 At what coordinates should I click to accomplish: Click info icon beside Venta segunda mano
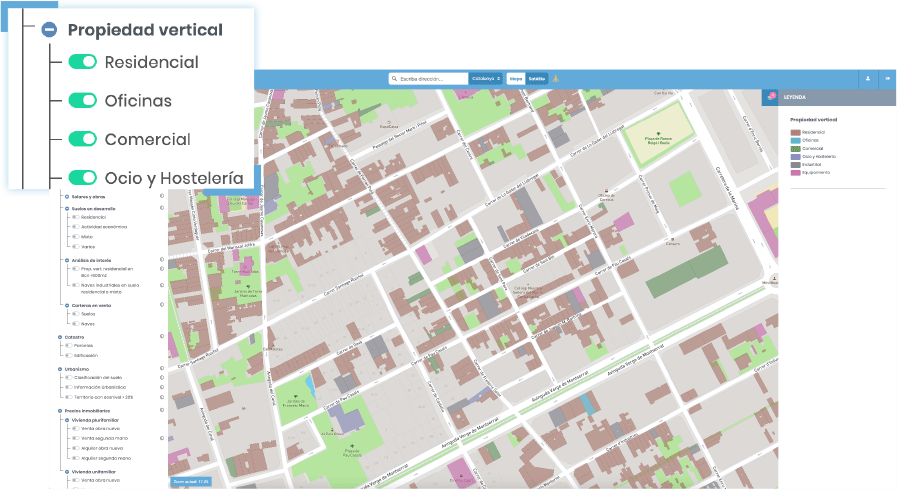point(162,438)
